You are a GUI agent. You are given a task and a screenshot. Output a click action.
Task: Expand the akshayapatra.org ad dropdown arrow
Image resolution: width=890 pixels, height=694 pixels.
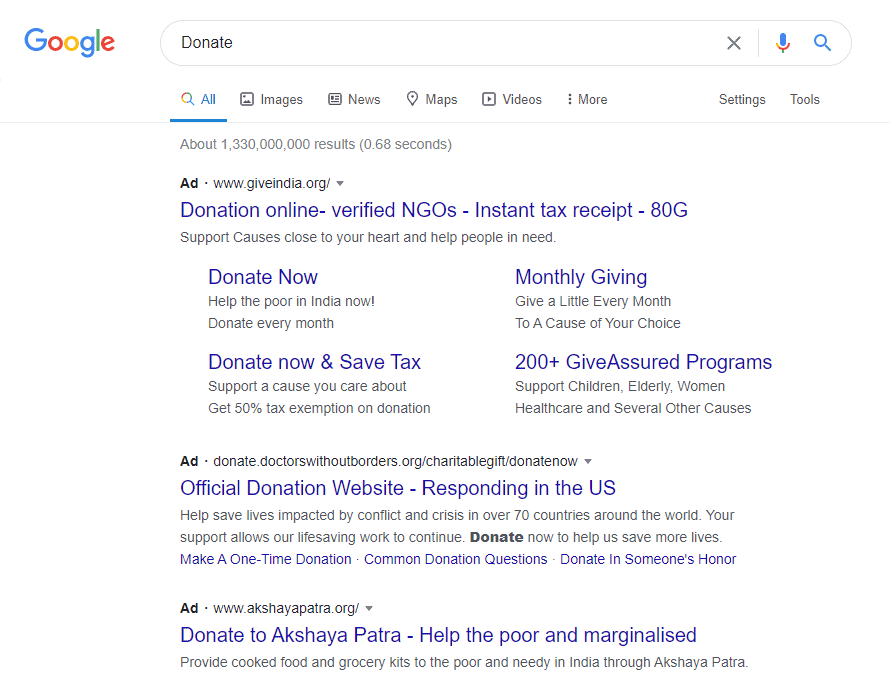click(369, 608)
